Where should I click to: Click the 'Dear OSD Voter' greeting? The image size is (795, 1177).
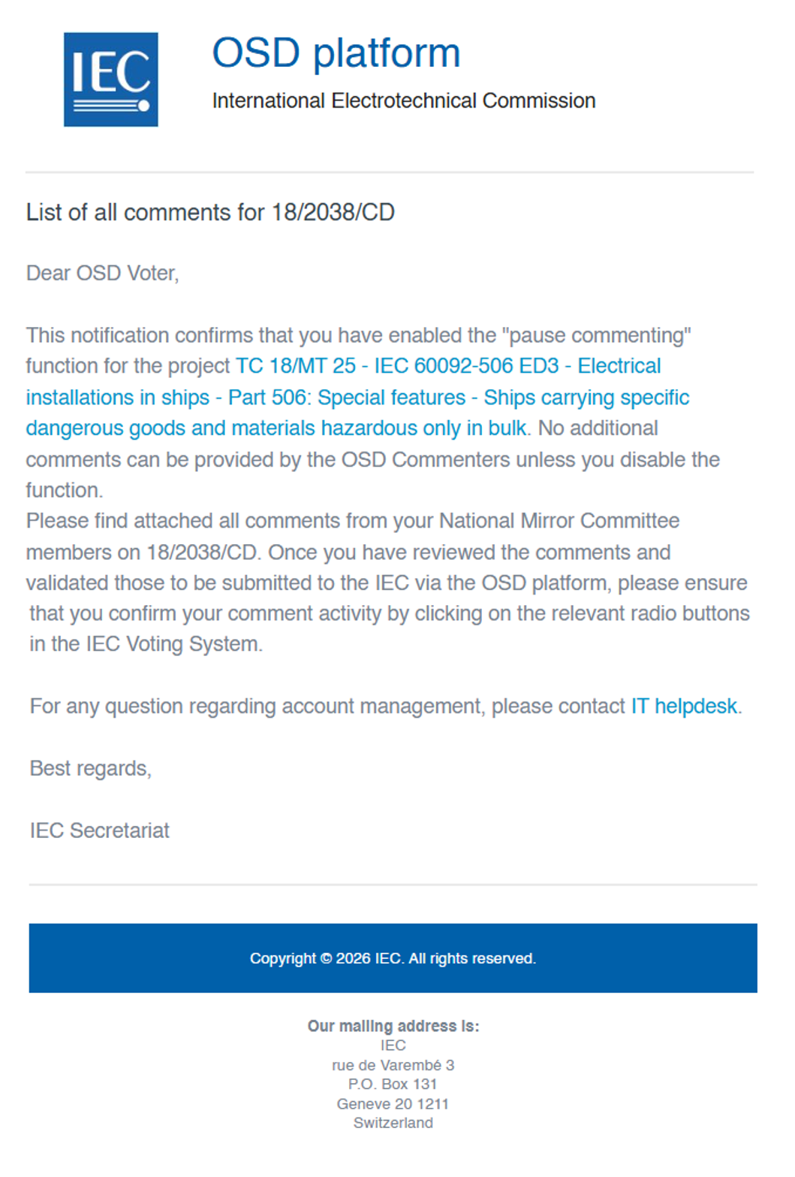pyautogui.click(x=103, y=273)
